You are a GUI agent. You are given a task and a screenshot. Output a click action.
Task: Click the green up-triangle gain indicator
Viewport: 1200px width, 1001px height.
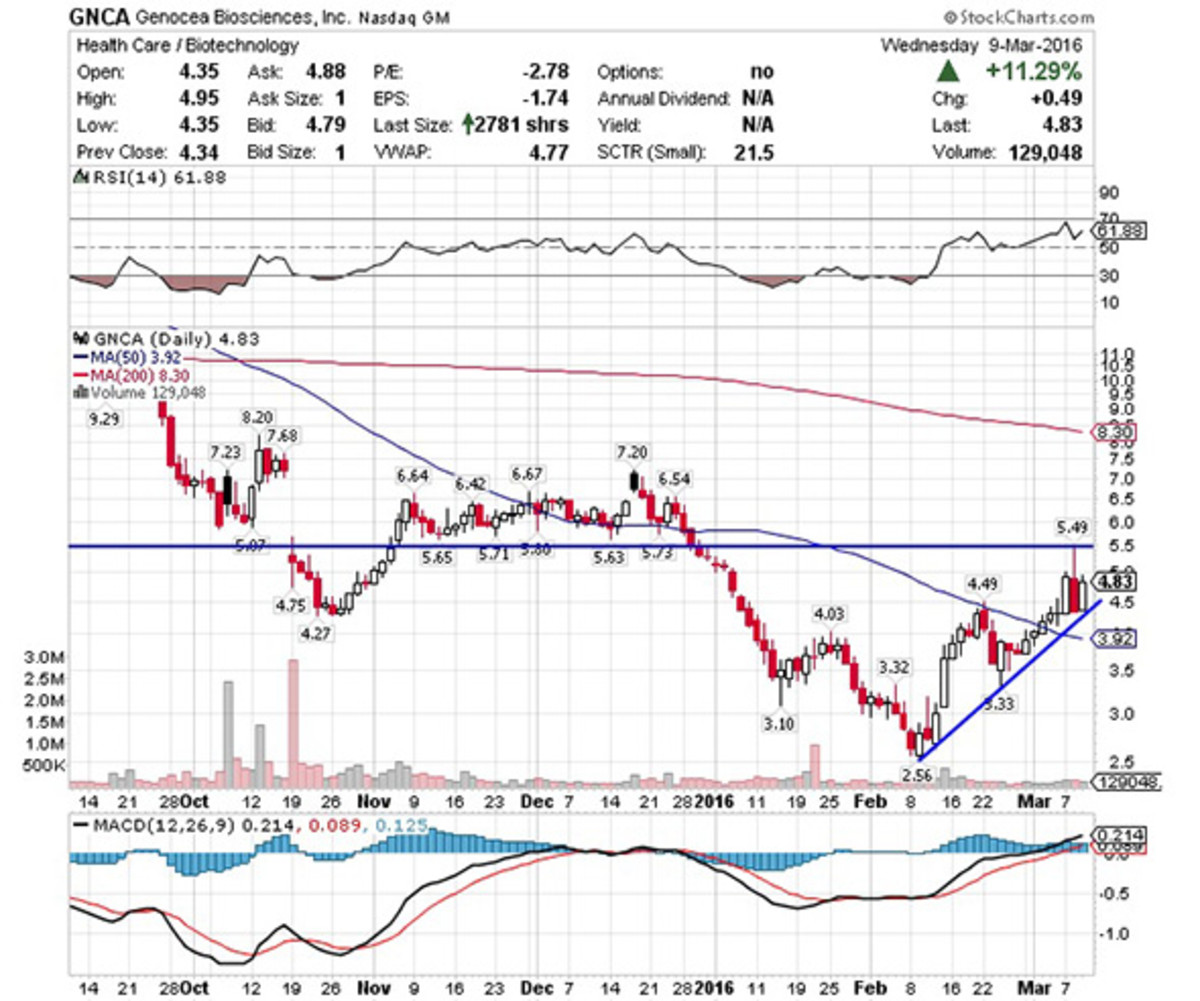click(949, 71)
